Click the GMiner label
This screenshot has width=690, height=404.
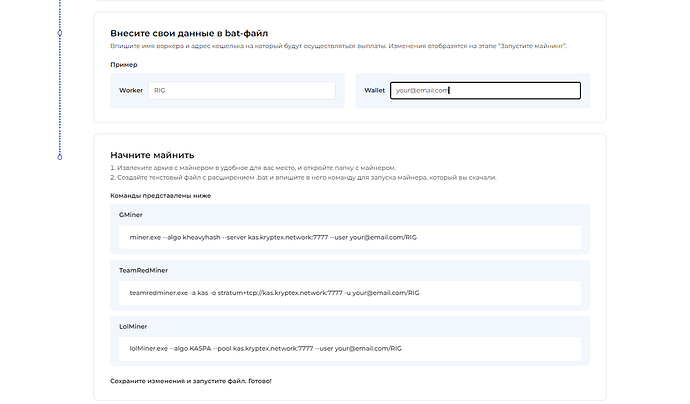point(131,215)
